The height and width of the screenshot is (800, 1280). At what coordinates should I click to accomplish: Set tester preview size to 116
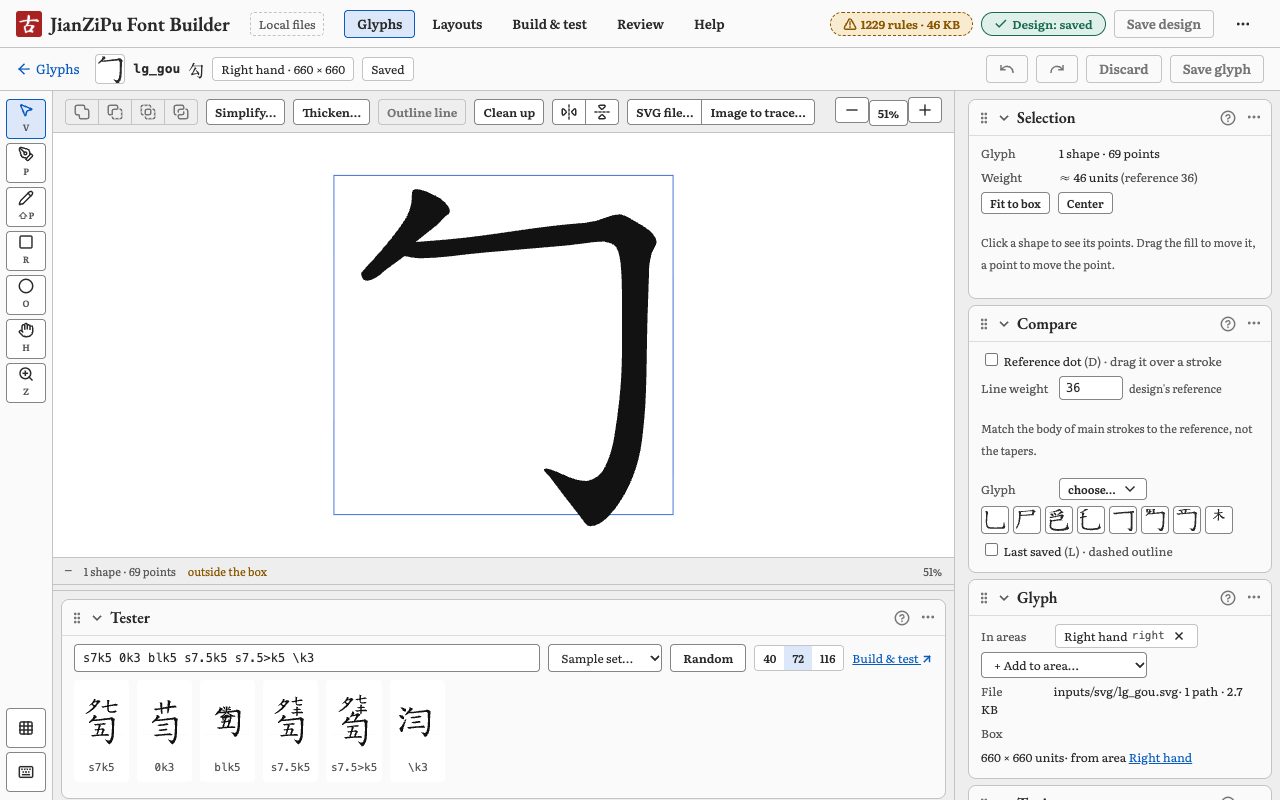[x=827, y=659]
